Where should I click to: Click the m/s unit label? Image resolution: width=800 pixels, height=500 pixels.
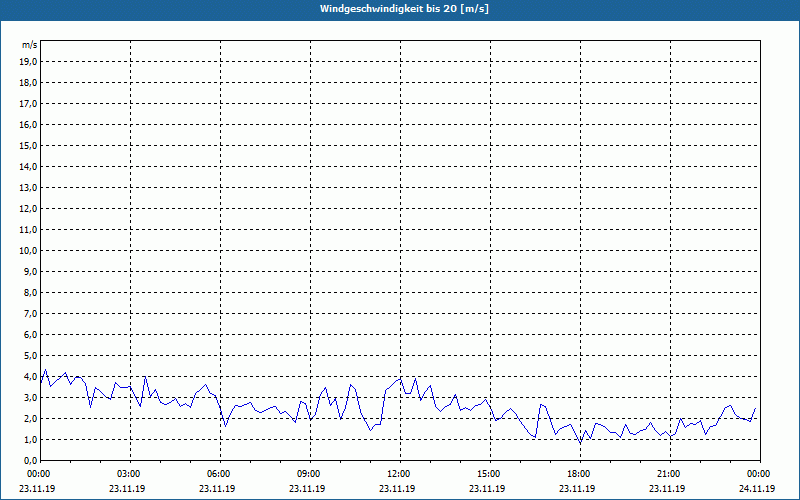point(29,45)
